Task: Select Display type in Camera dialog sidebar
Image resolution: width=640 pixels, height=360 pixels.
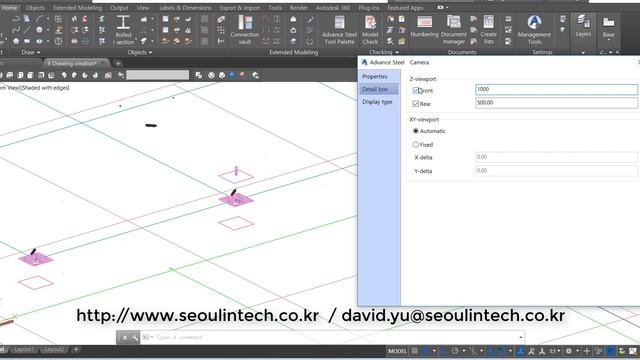Action: [x=377, y=102]
